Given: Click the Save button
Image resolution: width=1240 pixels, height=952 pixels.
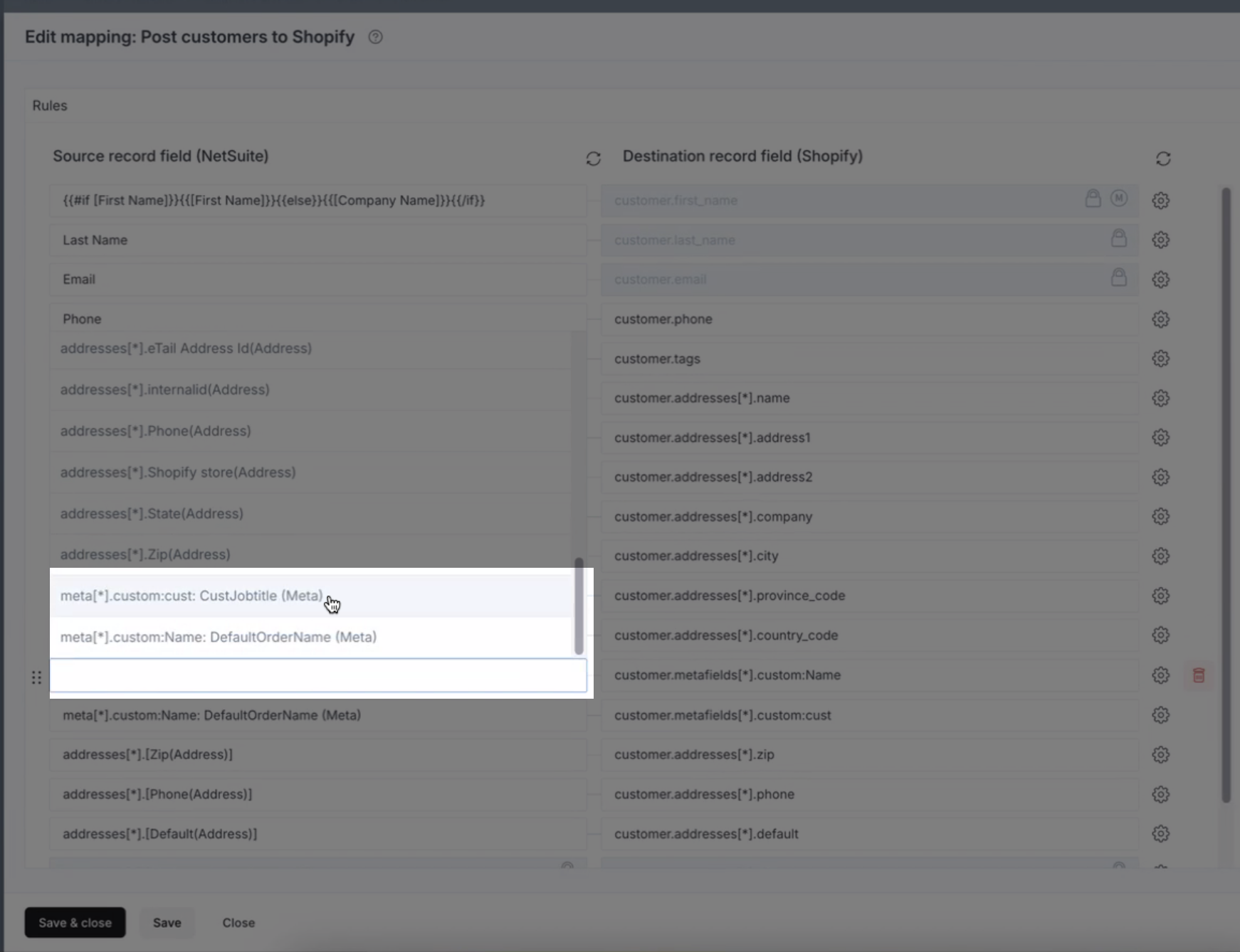Looking at the screenshot, I should click(x=167, y=923).
